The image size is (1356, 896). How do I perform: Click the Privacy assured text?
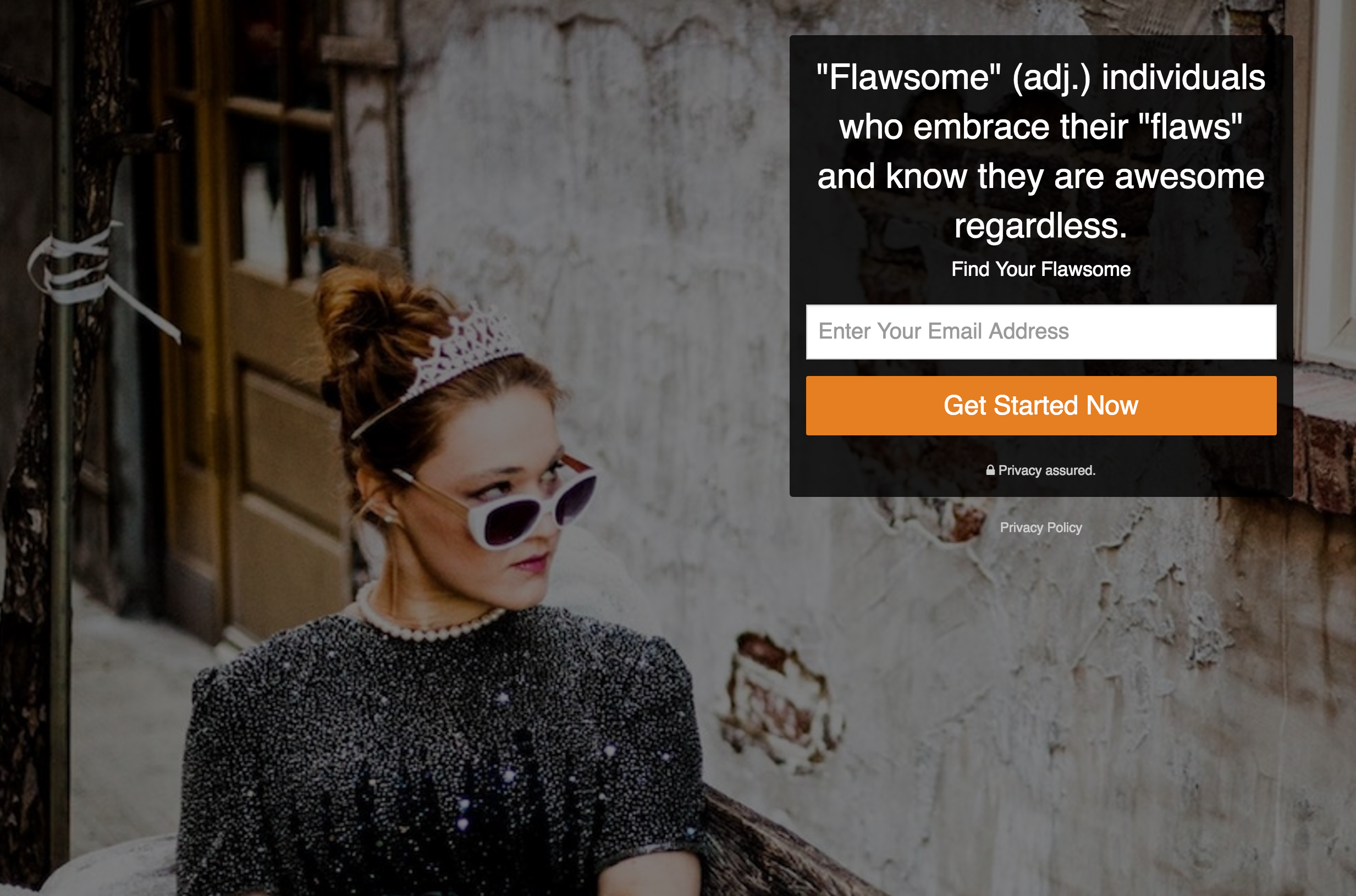(x=1046, y=471)
